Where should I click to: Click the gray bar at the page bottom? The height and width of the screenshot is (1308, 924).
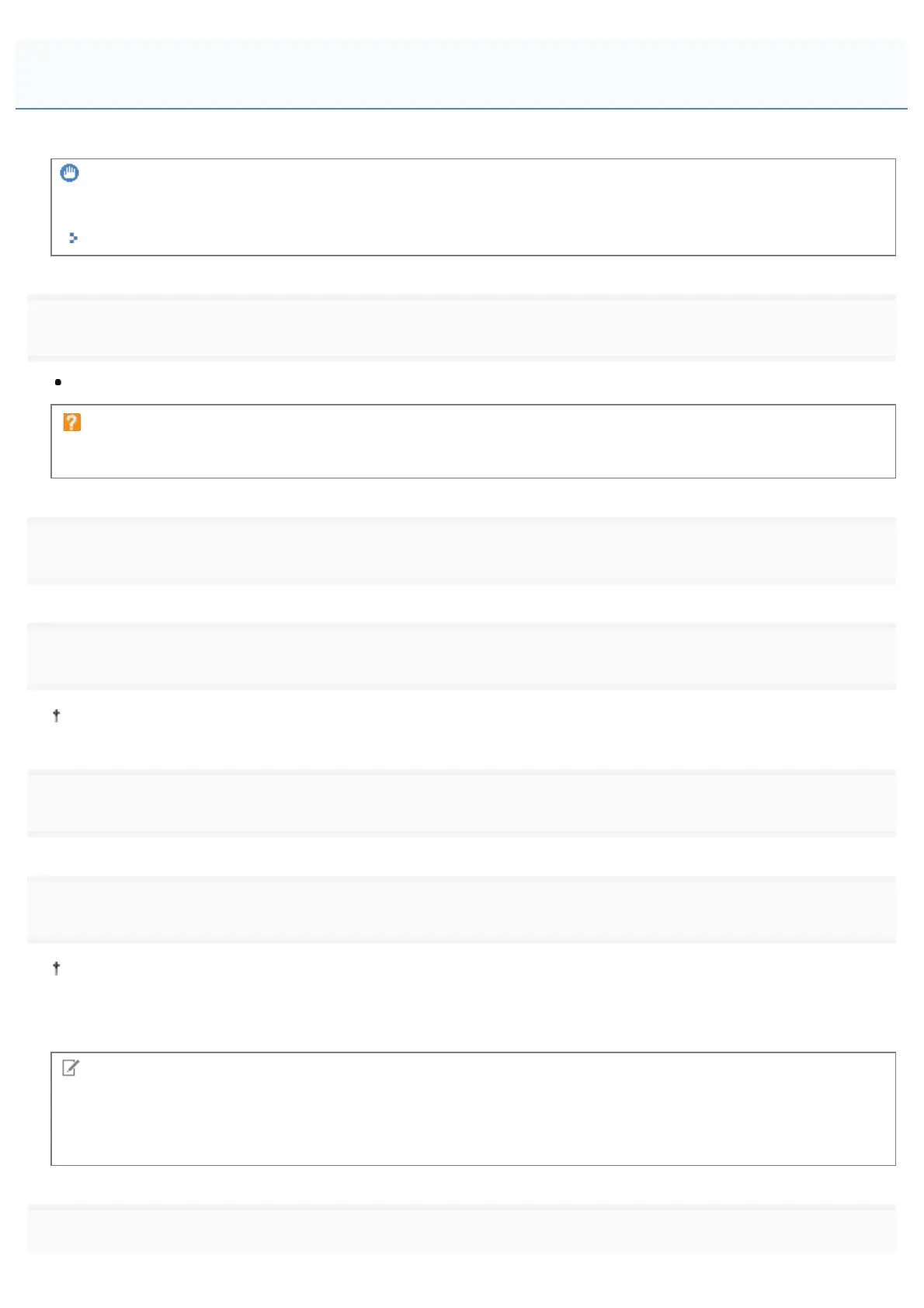tap(461, 1229)
